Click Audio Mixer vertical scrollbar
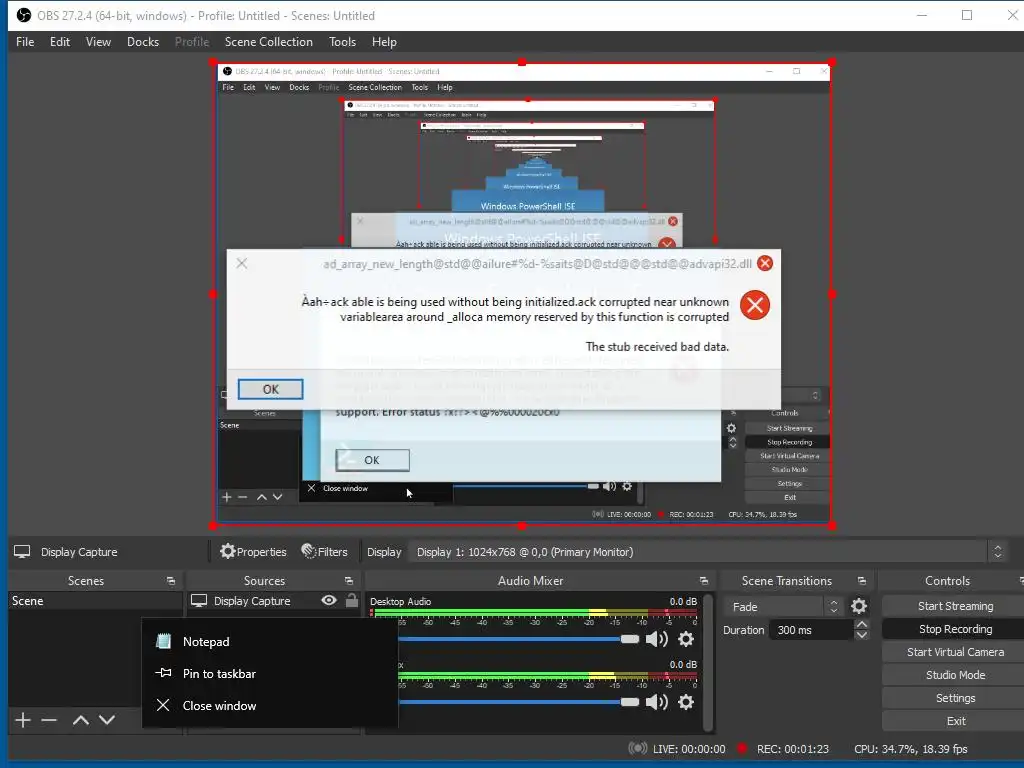The image size is (1024, 768). click(708, 661)
